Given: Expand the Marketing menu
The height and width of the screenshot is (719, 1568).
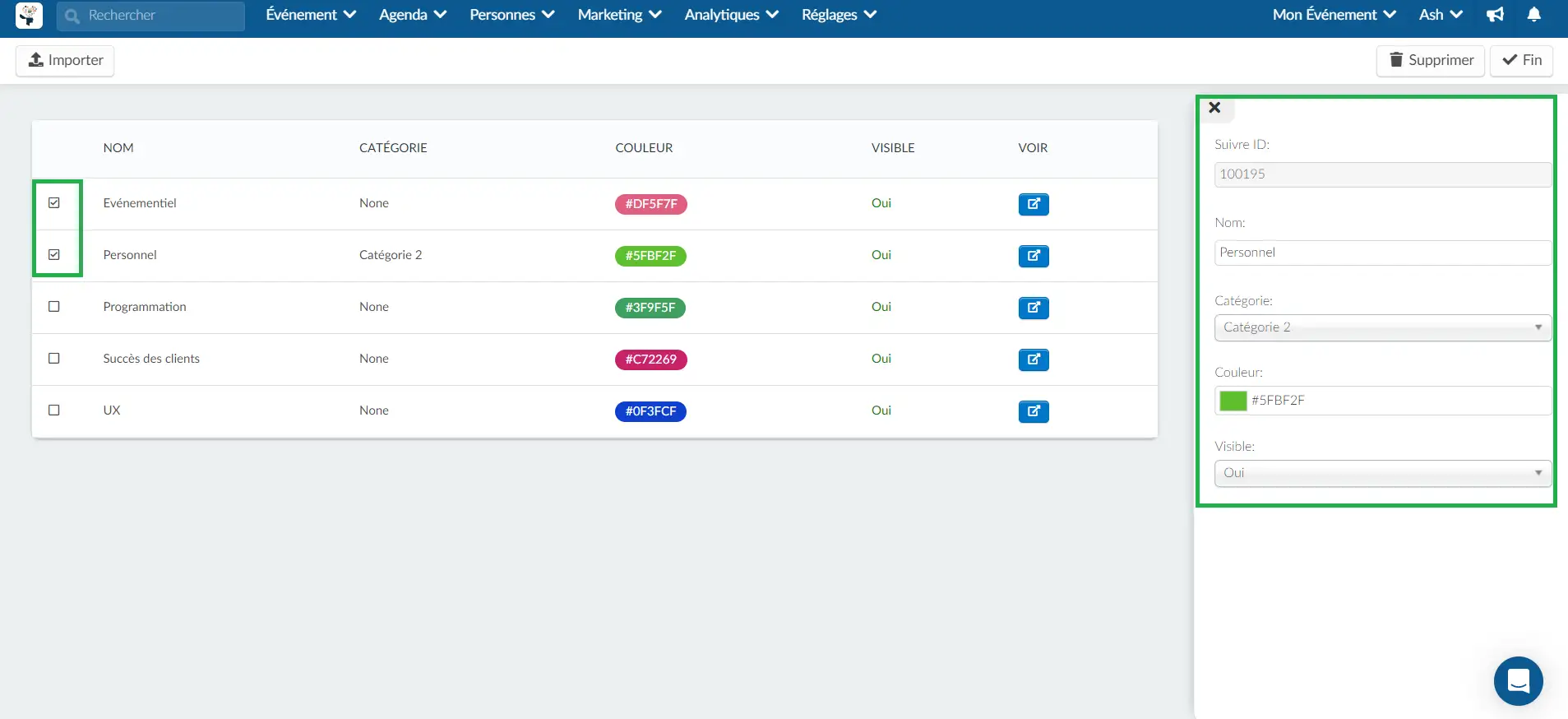Looking at the screenshot, I should 620,15.
